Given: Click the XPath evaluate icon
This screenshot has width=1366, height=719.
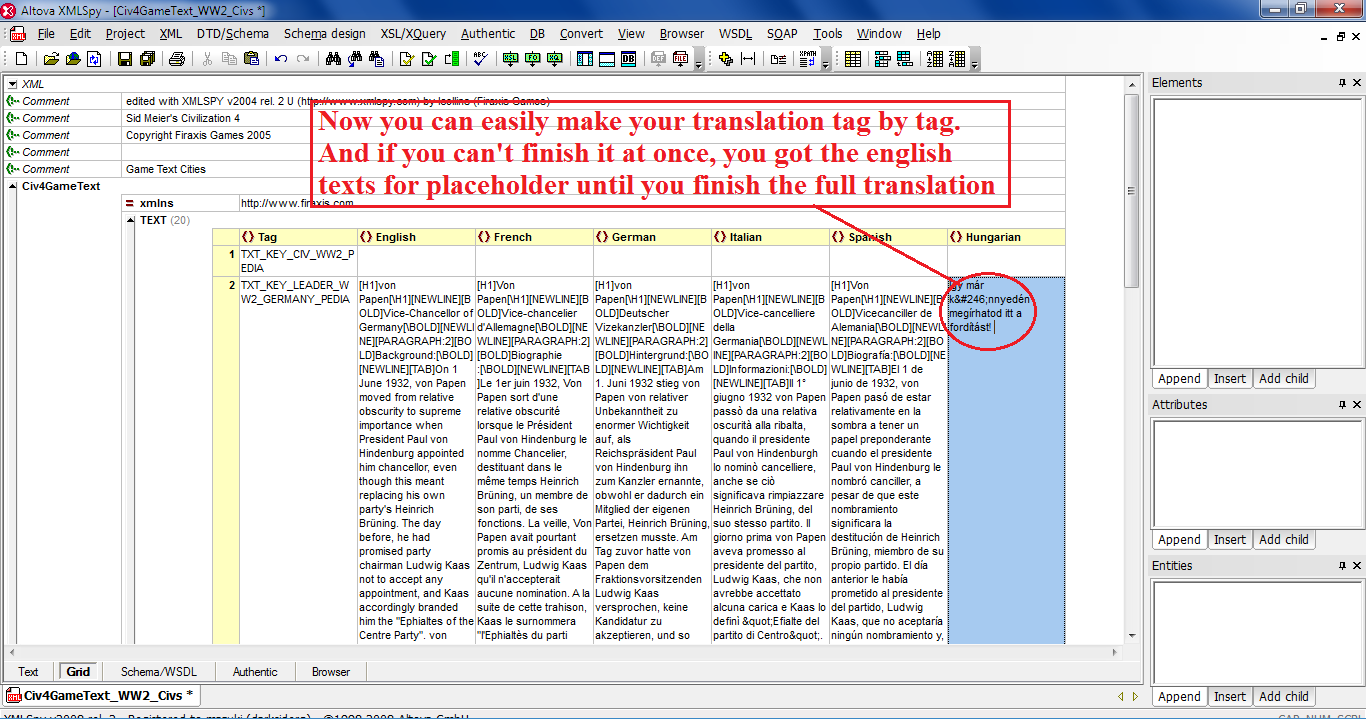Looking at the screenshot, I should [x=808, y=59].
